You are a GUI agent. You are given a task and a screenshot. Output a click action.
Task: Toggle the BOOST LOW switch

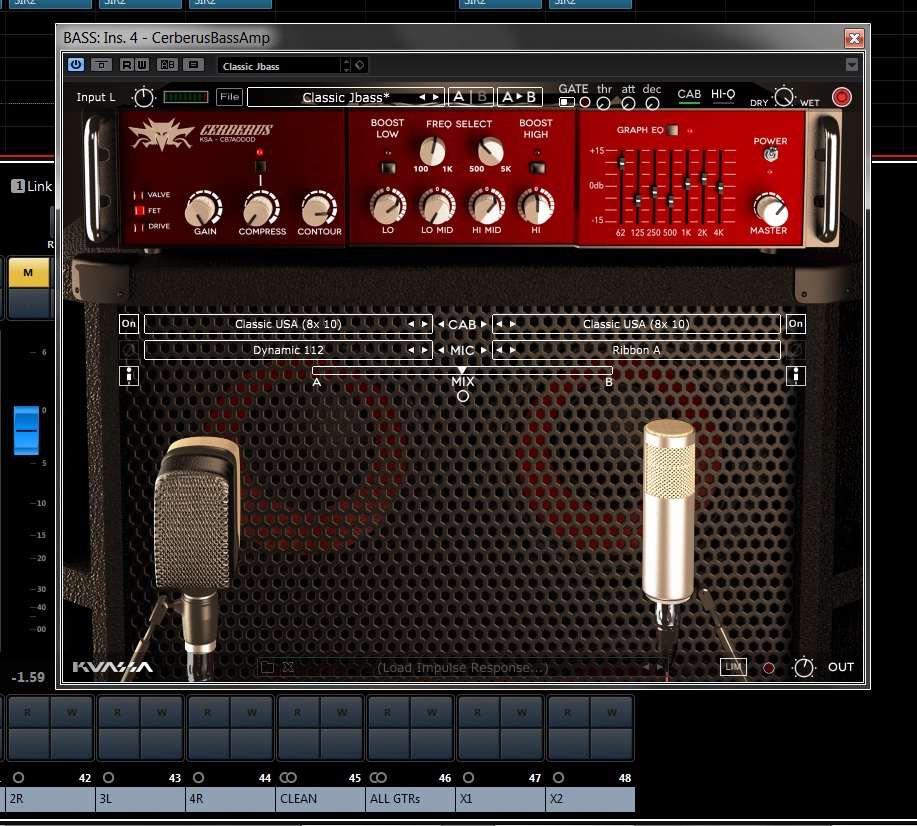[388, 168]
